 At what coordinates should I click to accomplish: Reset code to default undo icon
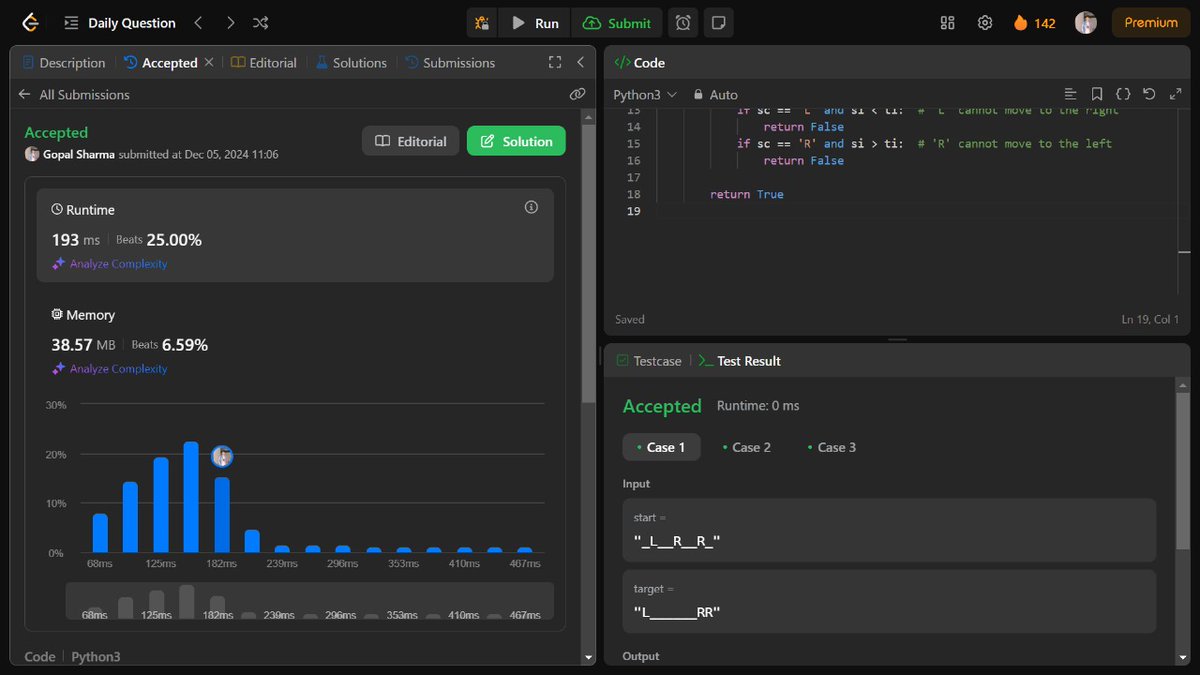coord(1149,94)
